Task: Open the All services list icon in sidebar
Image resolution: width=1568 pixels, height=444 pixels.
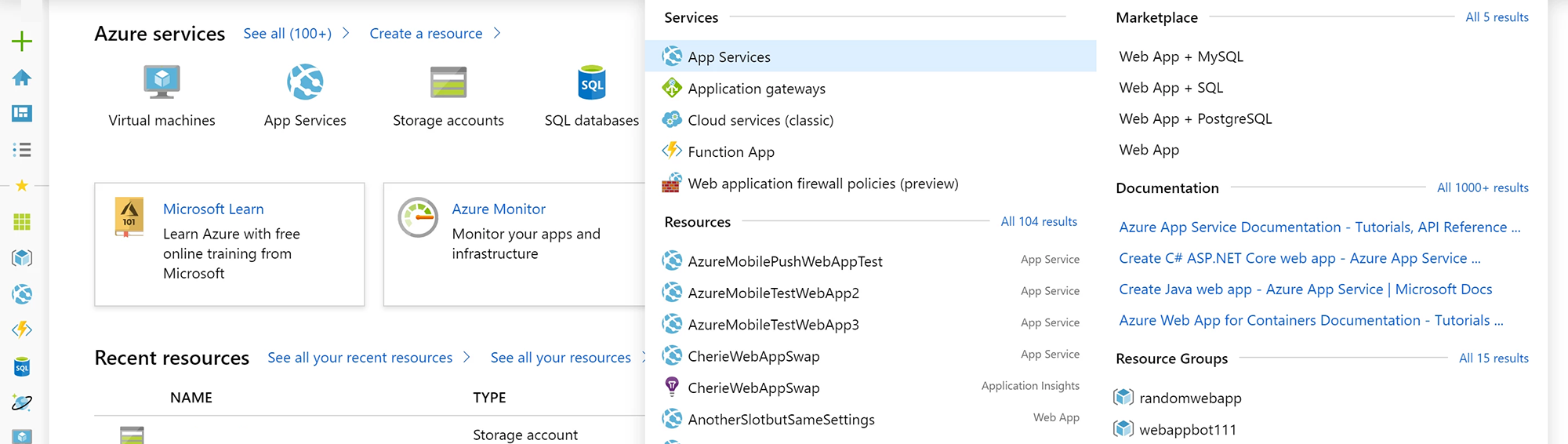Action: click(x=22, y=150)
